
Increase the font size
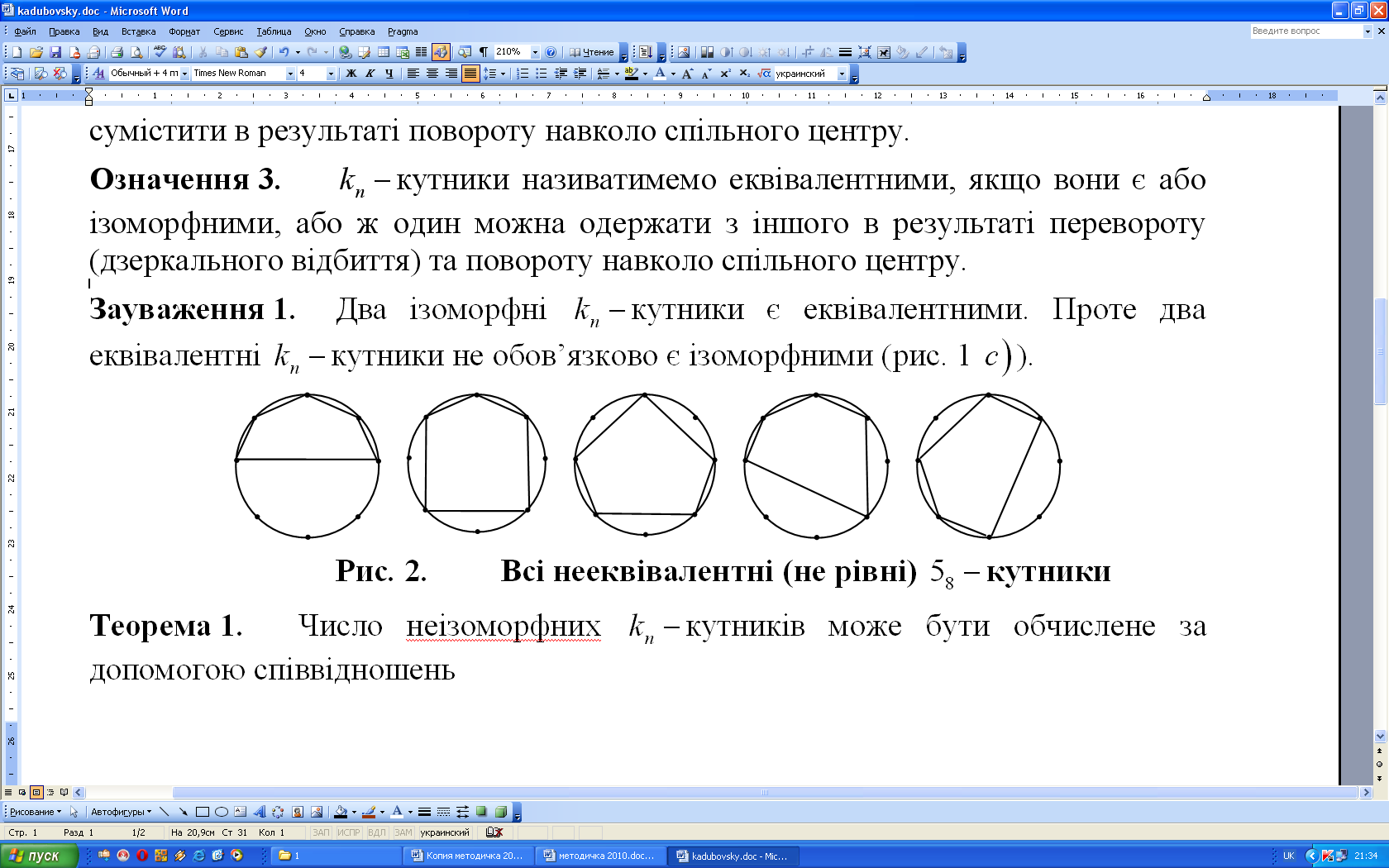pos(687,74)
